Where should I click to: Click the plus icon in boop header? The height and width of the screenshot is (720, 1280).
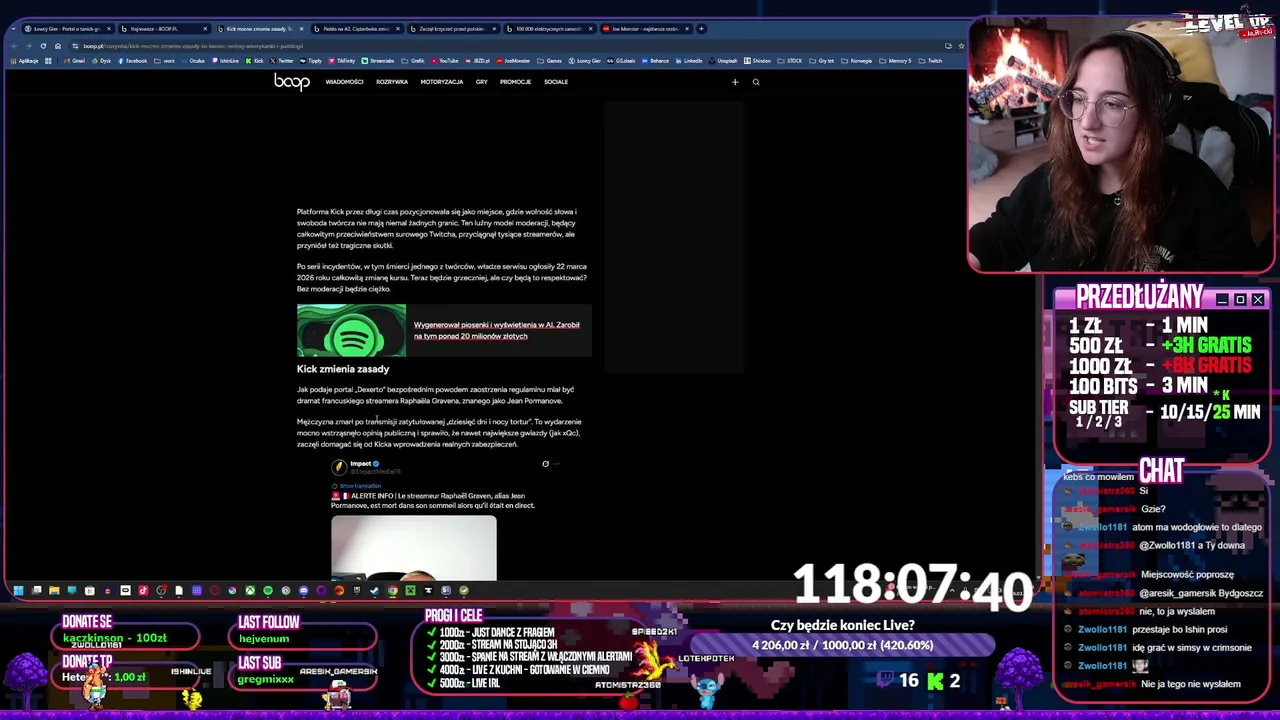735,82
